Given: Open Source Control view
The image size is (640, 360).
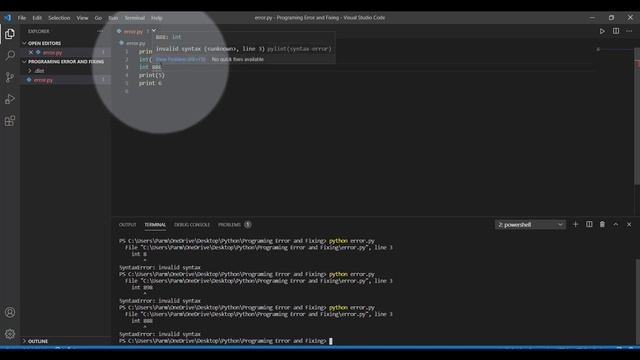Looking at the screenshot, I should (x=10, y=77).
